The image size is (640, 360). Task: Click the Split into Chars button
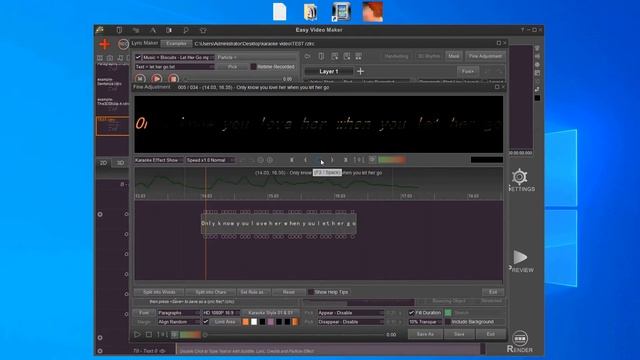211,292
